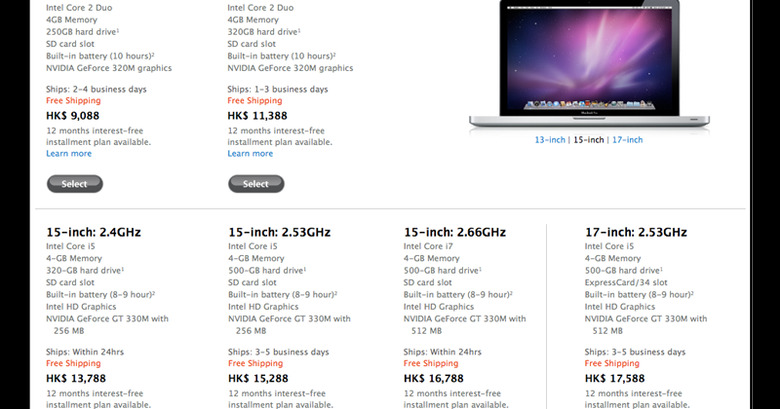The height and width of the screenshot is (409, 780).
Task: Click Free Shipping text under 2.4GHz model
Action: (x=73, y=363)
